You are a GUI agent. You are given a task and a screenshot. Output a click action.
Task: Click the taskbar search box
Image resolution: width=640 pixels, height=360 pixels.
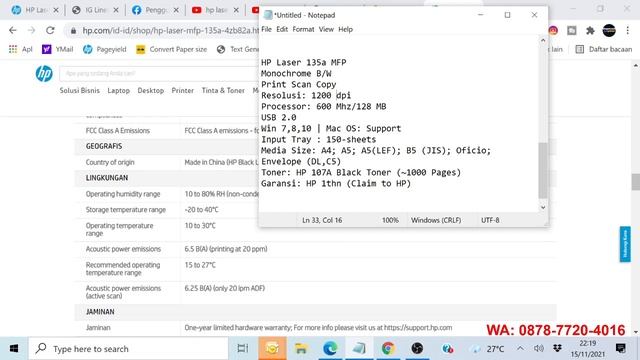[x=128, y=349]
